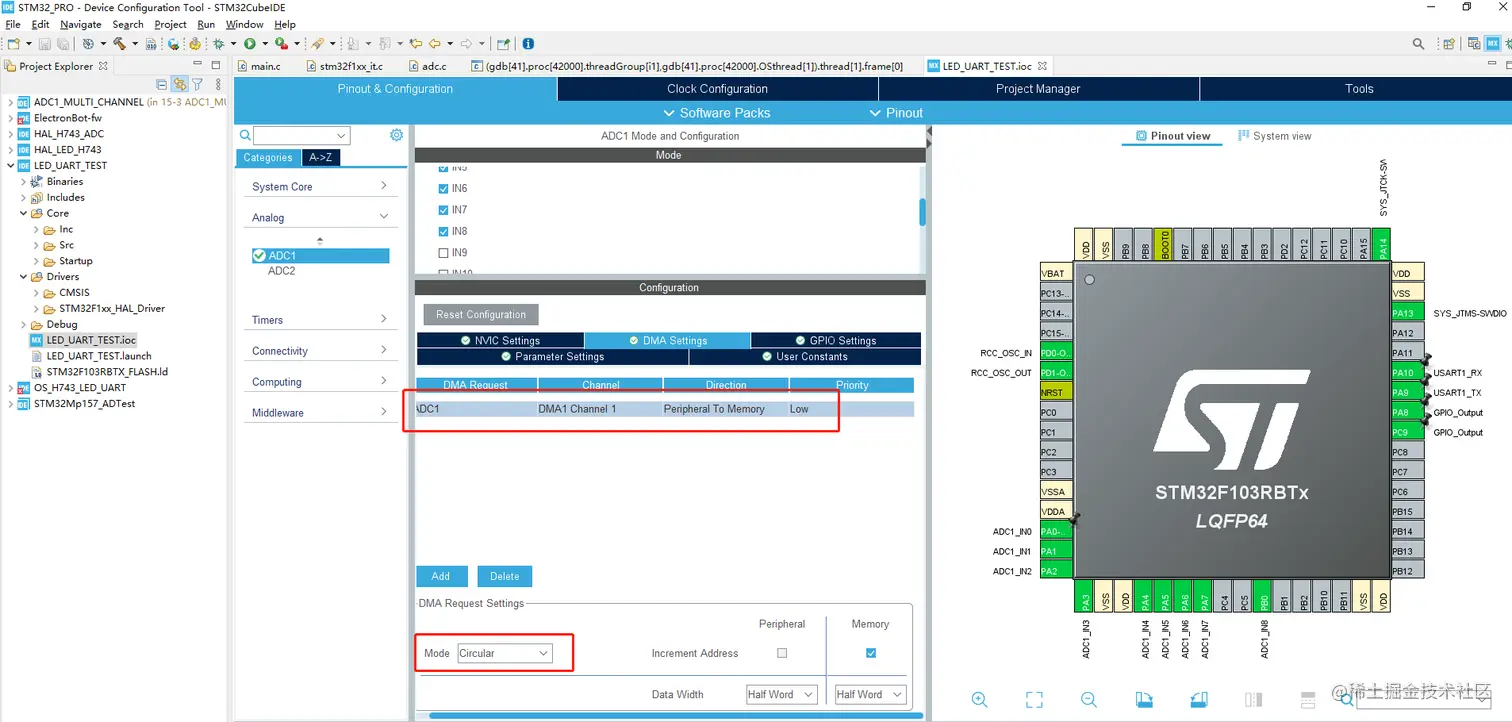This screenshot has width=1512, height=722.
Task: Open the Peripheral Data Width dropdown
Action: point(782,694)
